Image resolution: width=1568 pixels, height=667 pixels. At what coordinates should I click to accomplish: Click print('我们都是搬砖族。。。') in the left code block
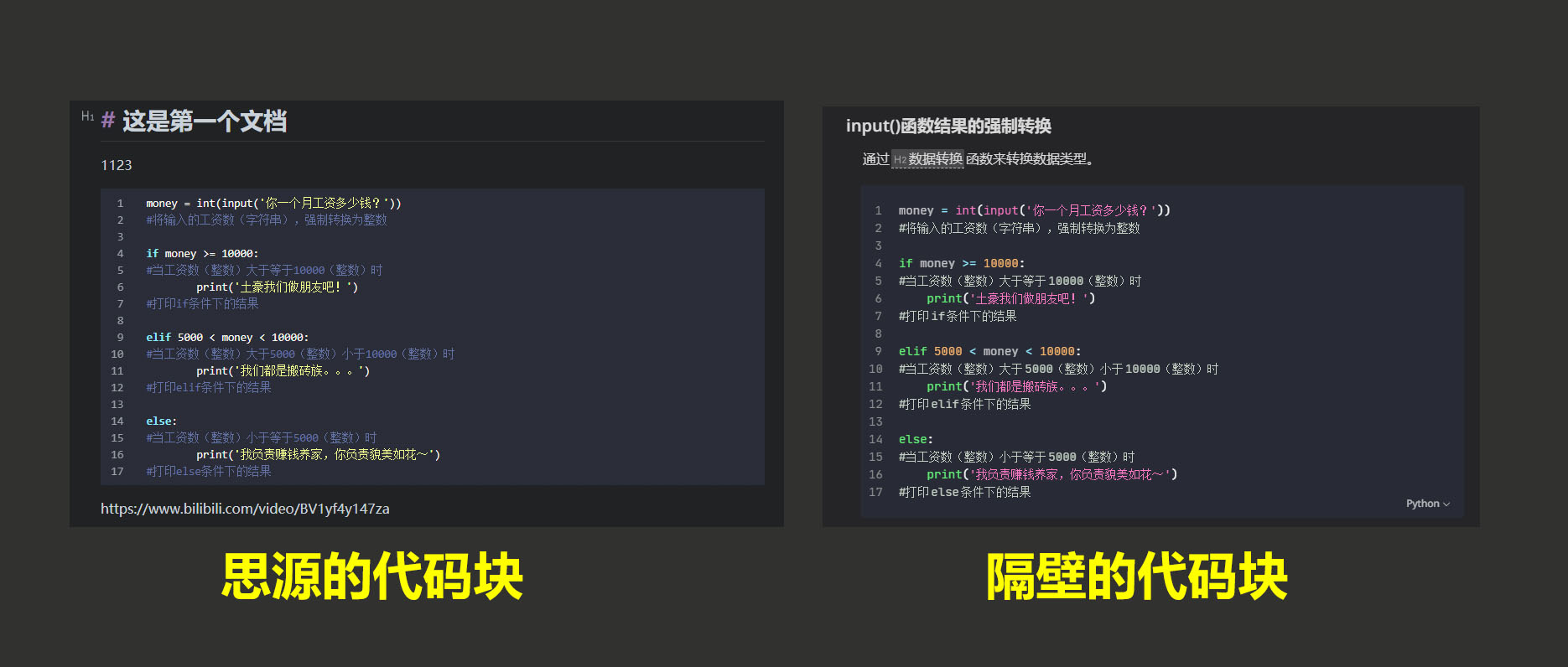tap(283, 370)
